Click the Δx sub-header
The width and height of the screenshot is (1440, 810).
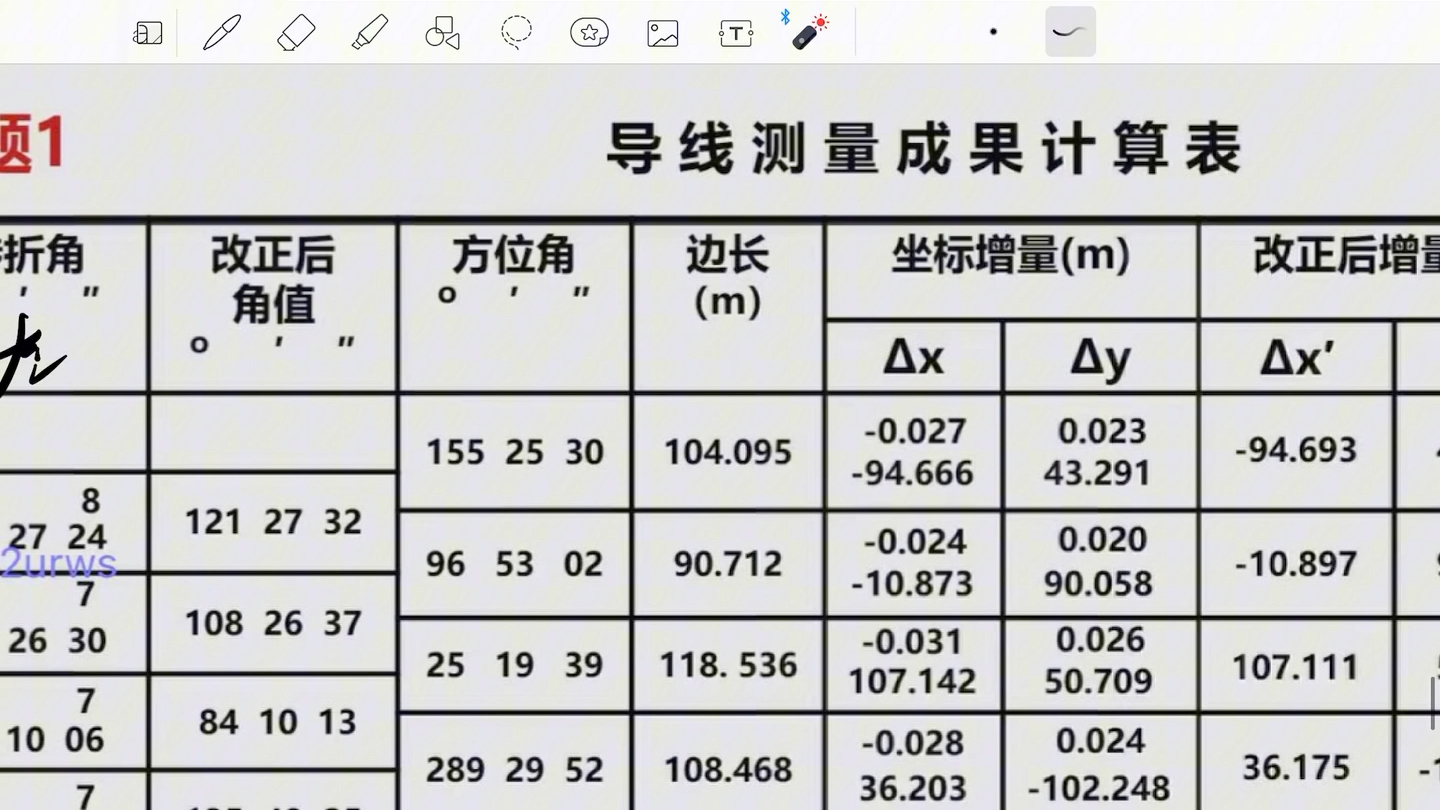[913, 357]
